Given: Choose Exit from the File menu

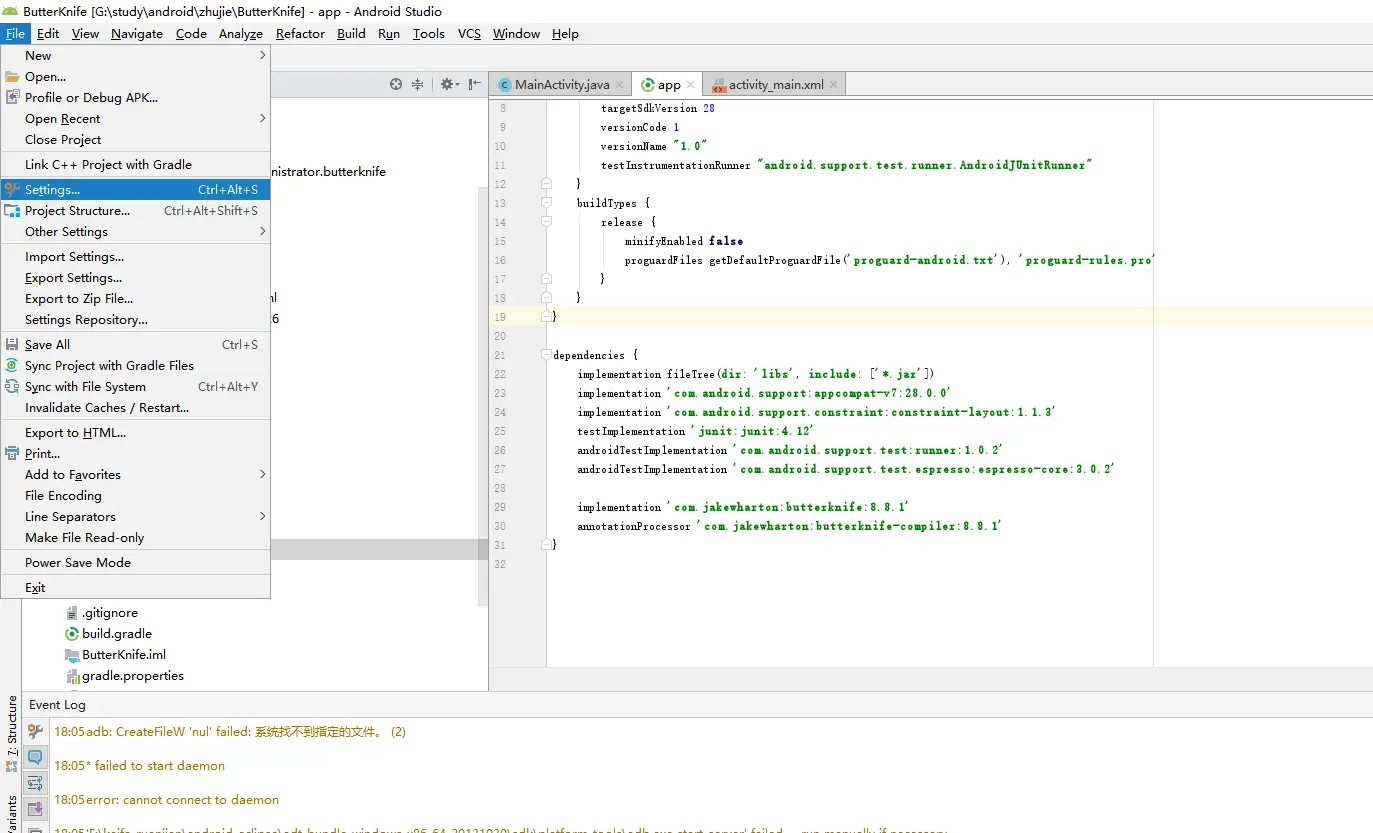Looking at the screenshot, I should 135,587.
